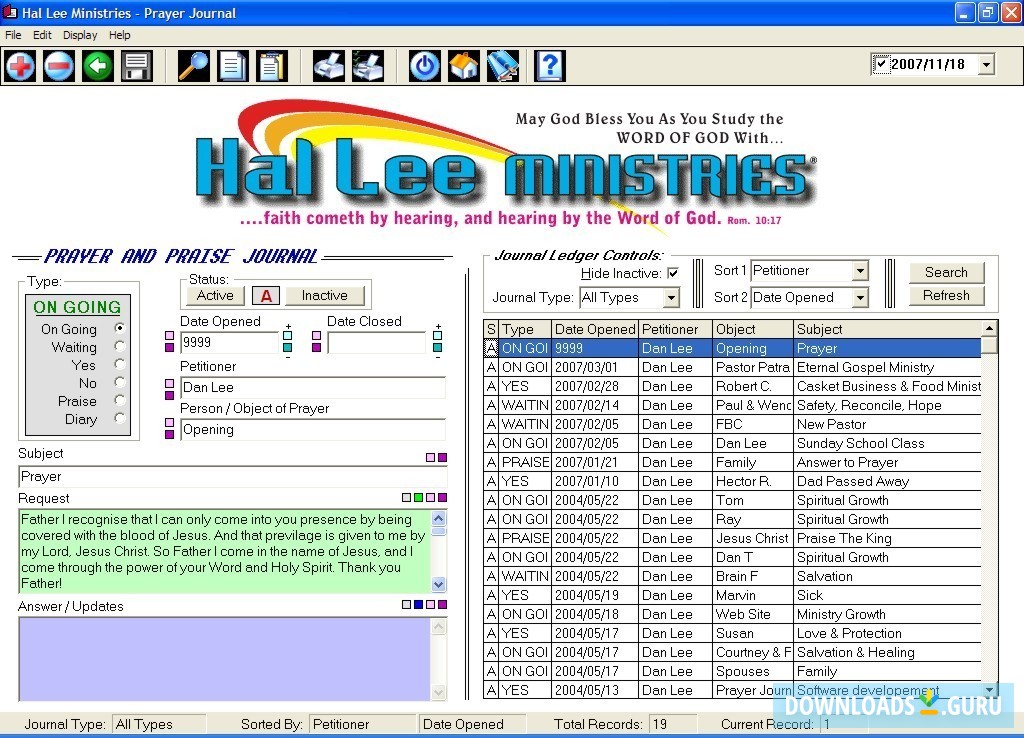The height and width of the screenshot is (738, 1024).
Task: Open the Edit menu
Action: [42, 35]
